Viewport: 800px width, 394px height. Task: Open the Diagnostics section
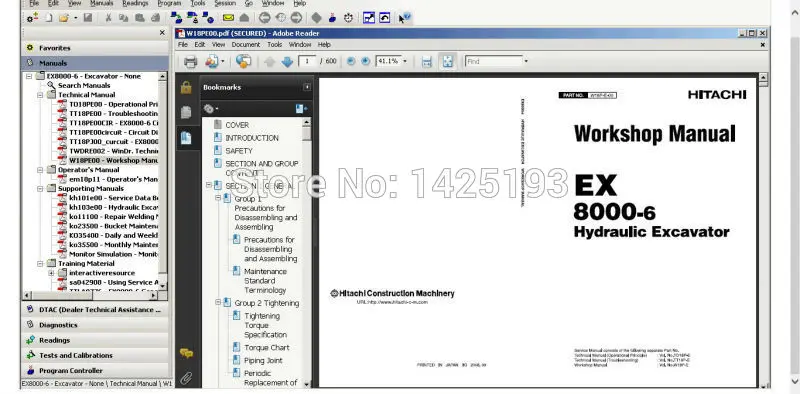pos(95,325)
